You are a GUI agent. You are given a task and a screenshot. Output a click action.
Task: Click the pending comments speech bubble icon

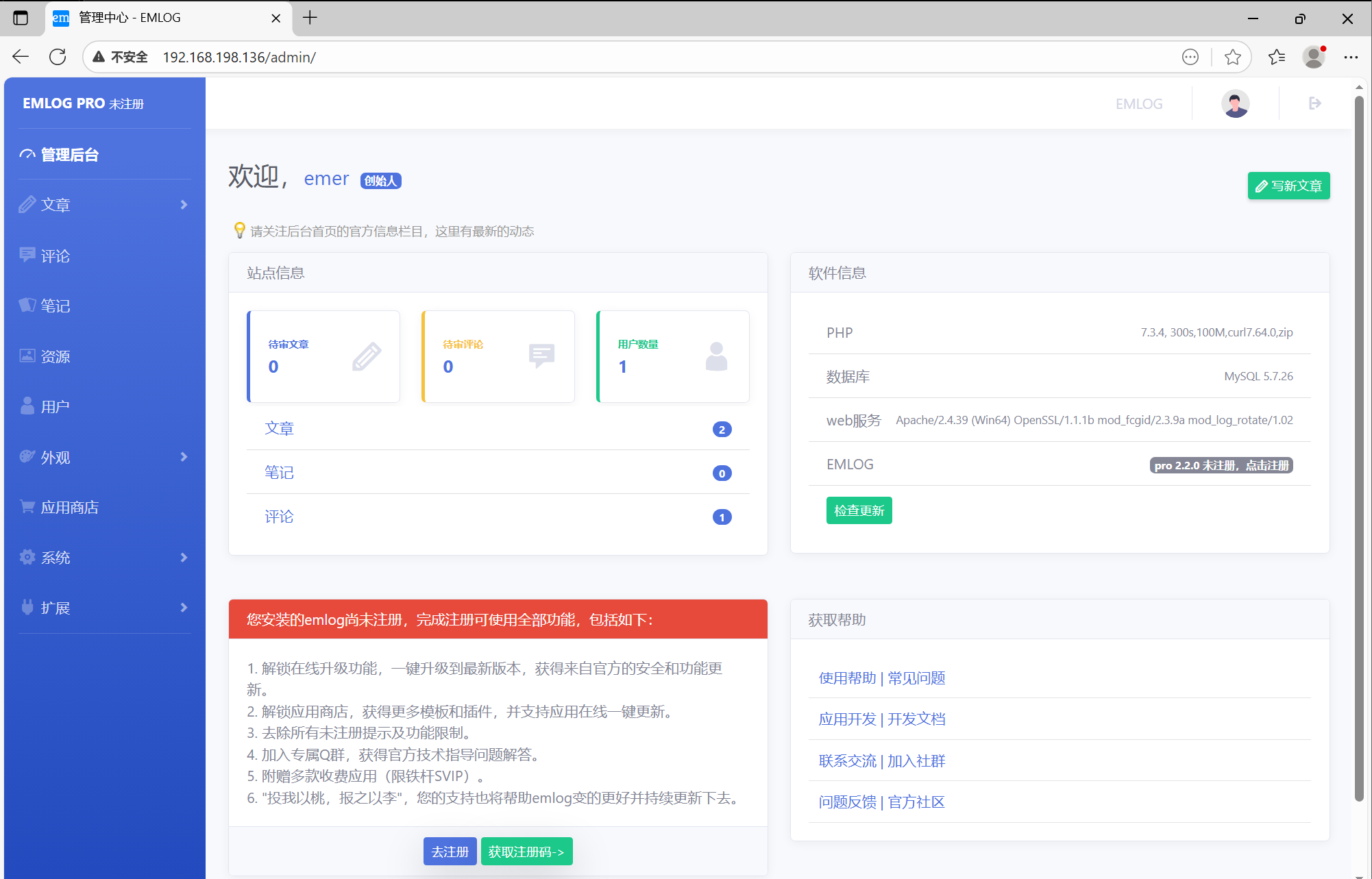click(541, 356)
